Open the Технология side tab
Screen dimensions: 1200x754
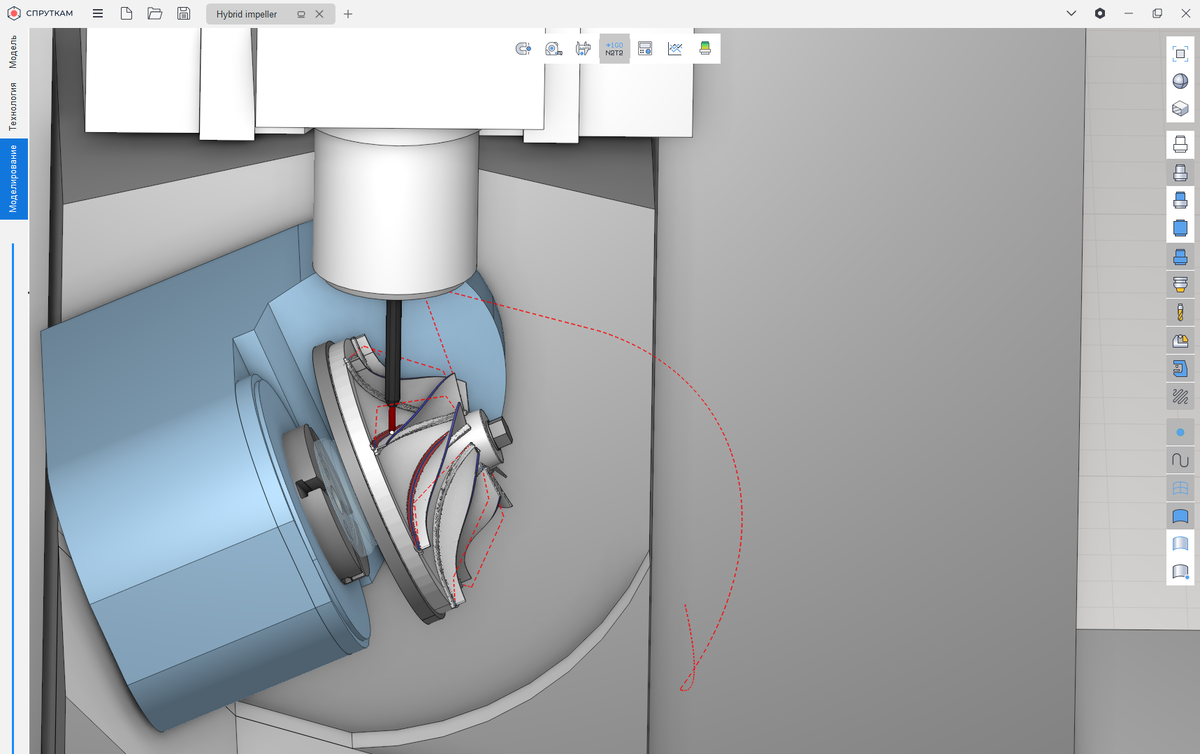tap(14, 106)
